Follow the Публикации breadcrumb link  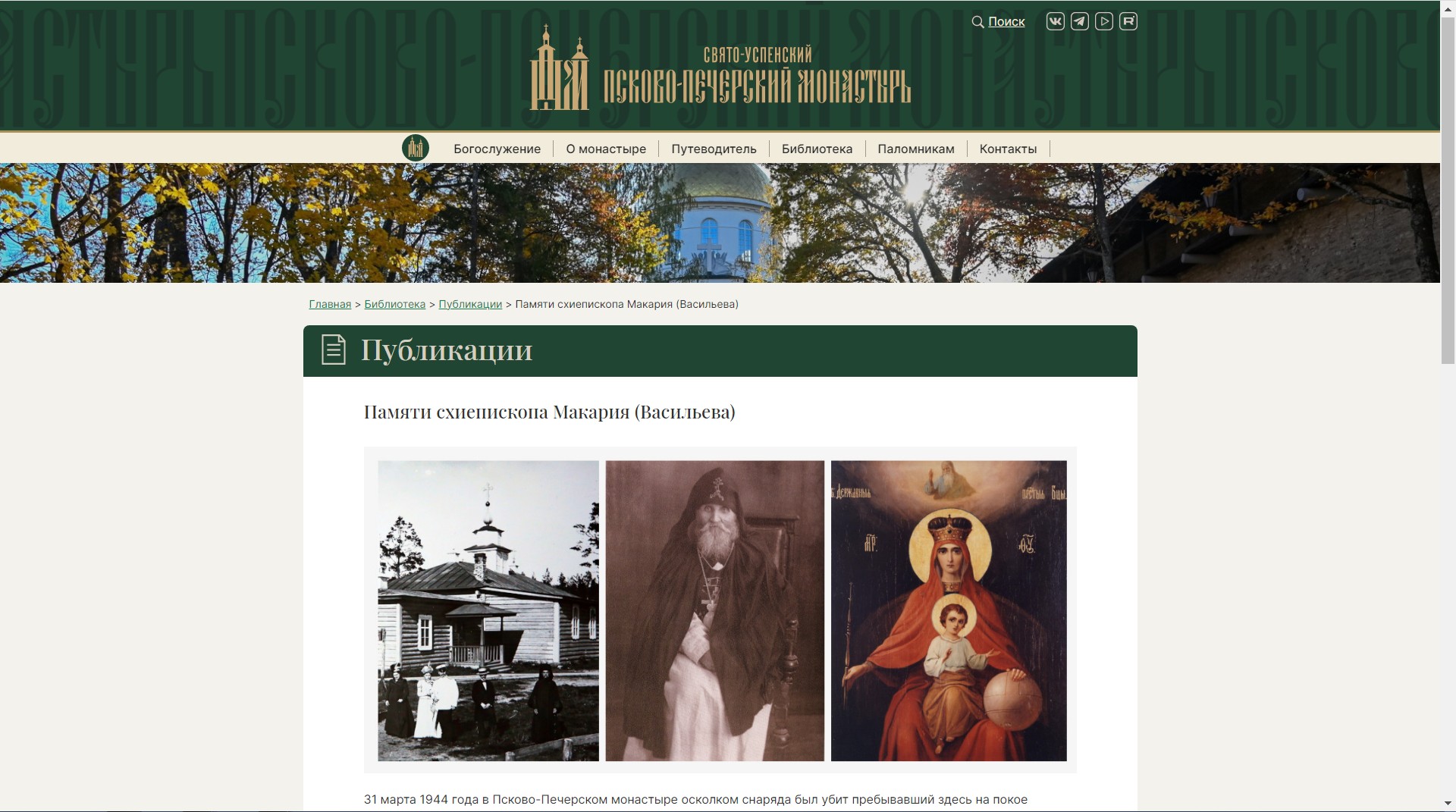pyautogui.click(x=470, y=304)
